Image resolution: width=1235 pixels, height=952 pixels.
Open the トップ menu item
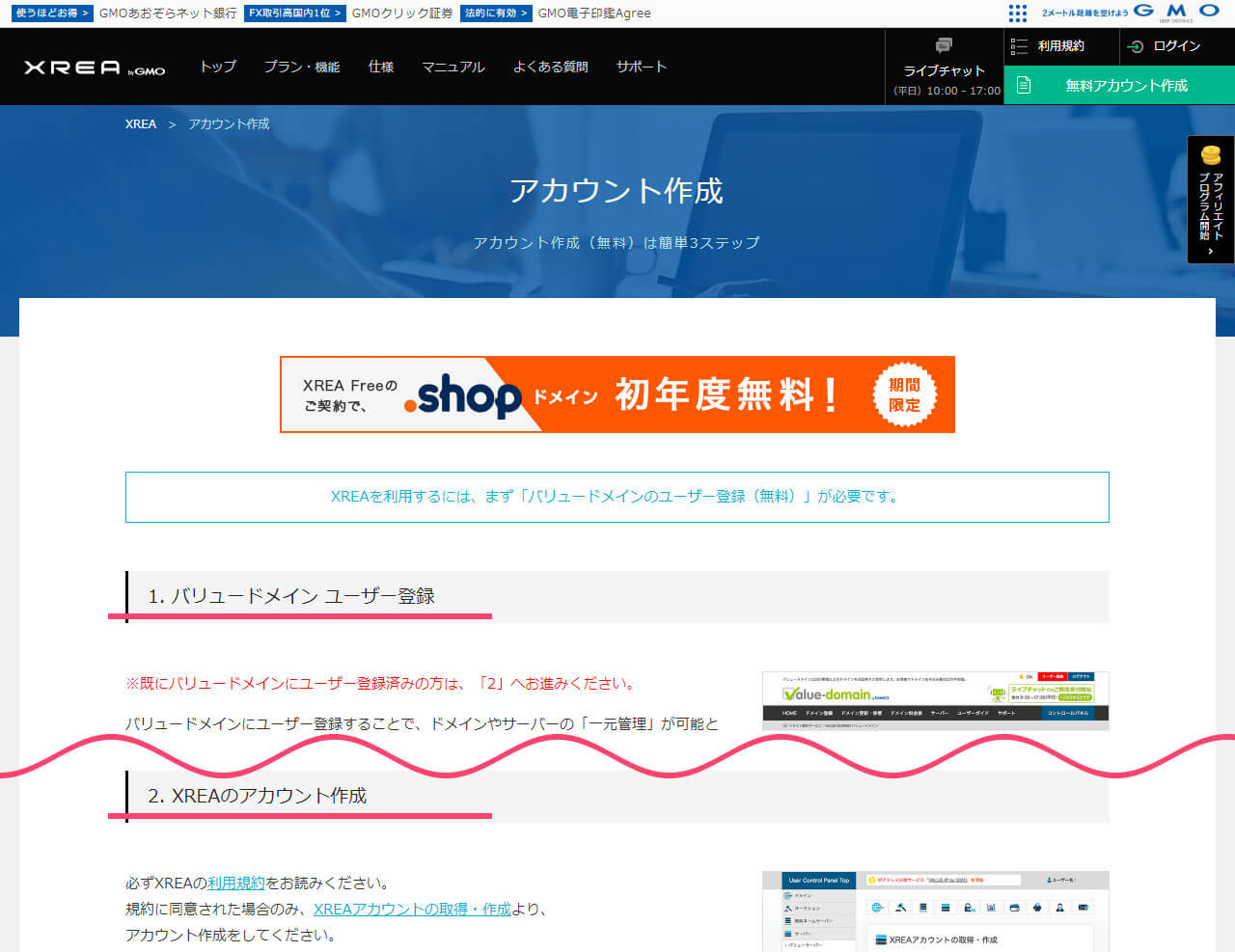pos(218,67)
